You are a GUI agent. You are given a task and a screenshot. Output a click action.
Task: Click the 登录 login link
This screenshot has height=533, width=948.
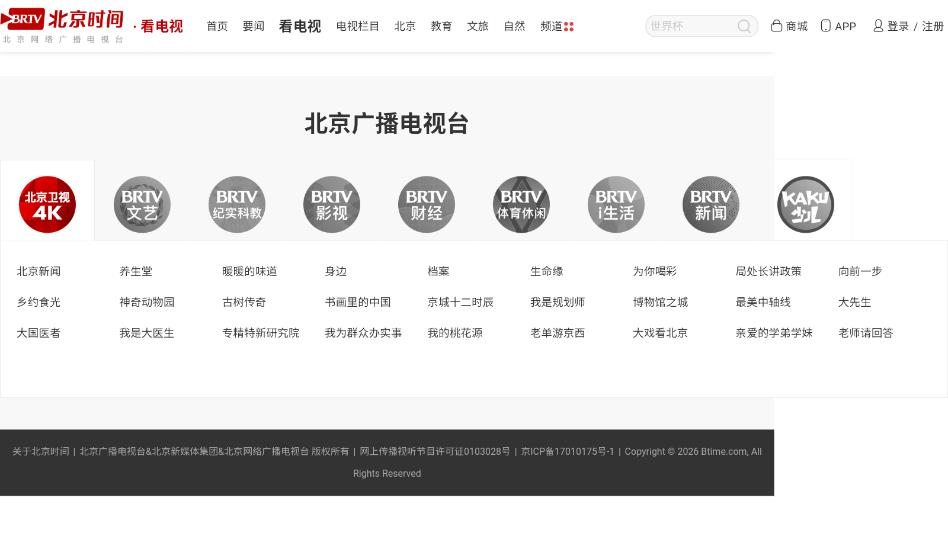tap(898, 26)
